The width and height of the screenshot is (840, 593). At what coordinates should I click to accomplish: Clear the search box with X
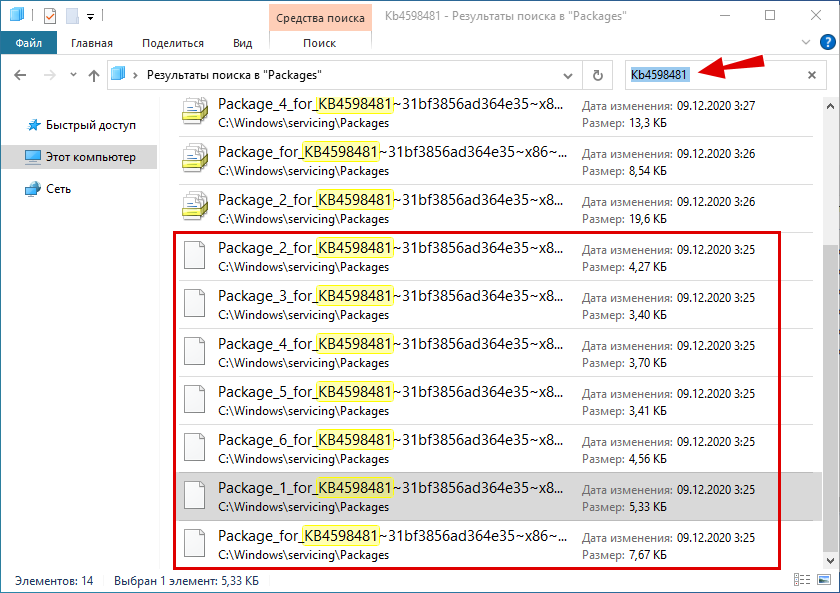click(x=812, y=75)
